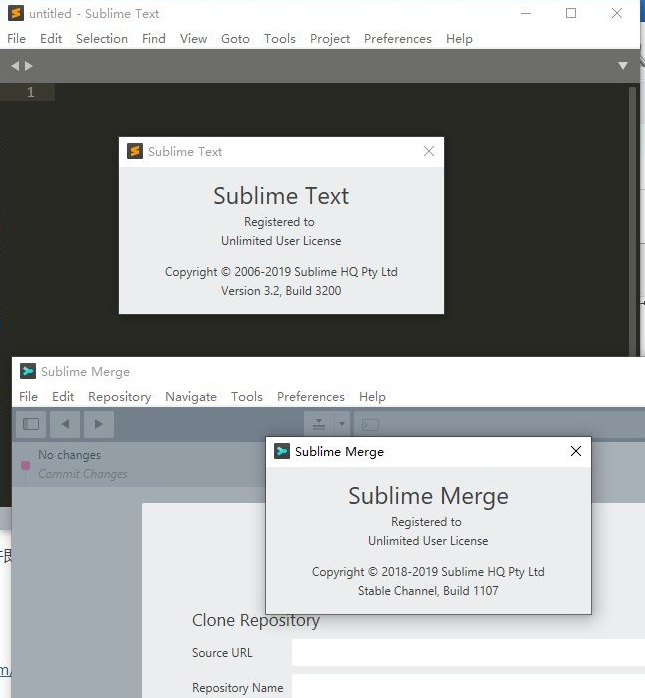This screenshot has height=698, width=645.
Task: Open the Navigate menu in Sublime Merge
Action: (x=191, y=397)
